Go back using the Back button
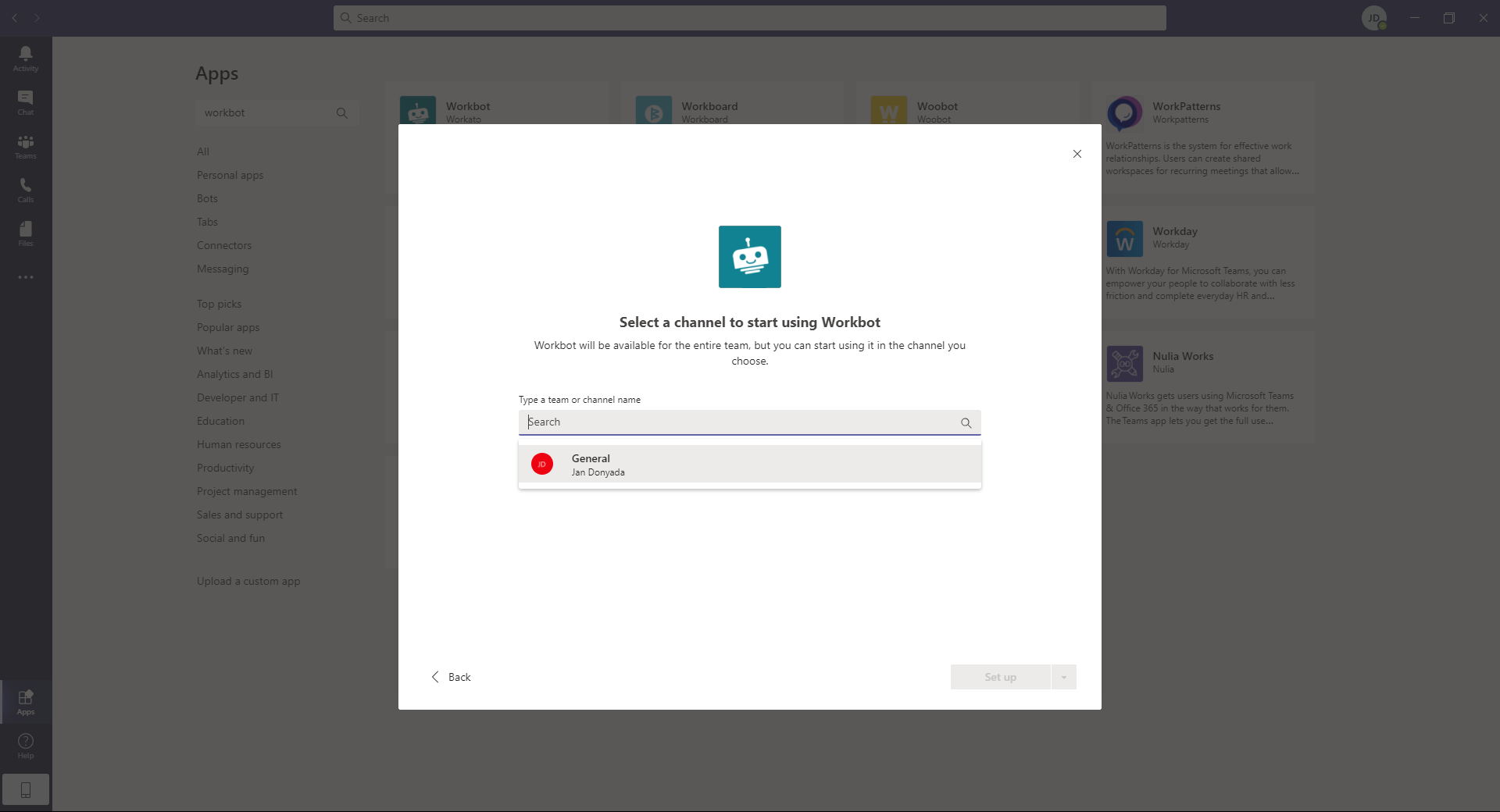1500x812 pixels. [x=452, y=677]
